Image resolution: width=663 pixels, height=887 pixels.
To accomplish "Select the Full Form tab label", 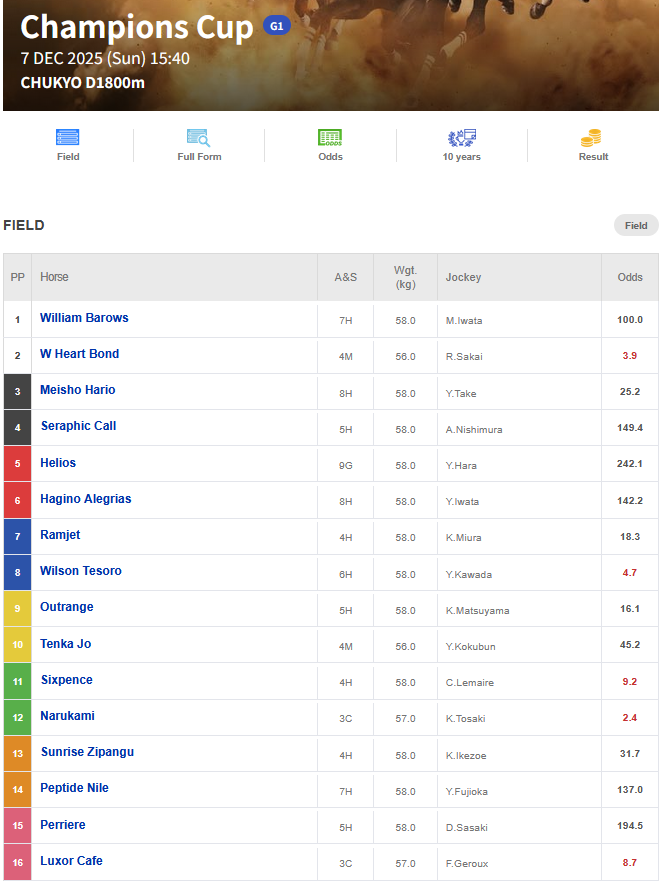I will click(x=199, y=157).
